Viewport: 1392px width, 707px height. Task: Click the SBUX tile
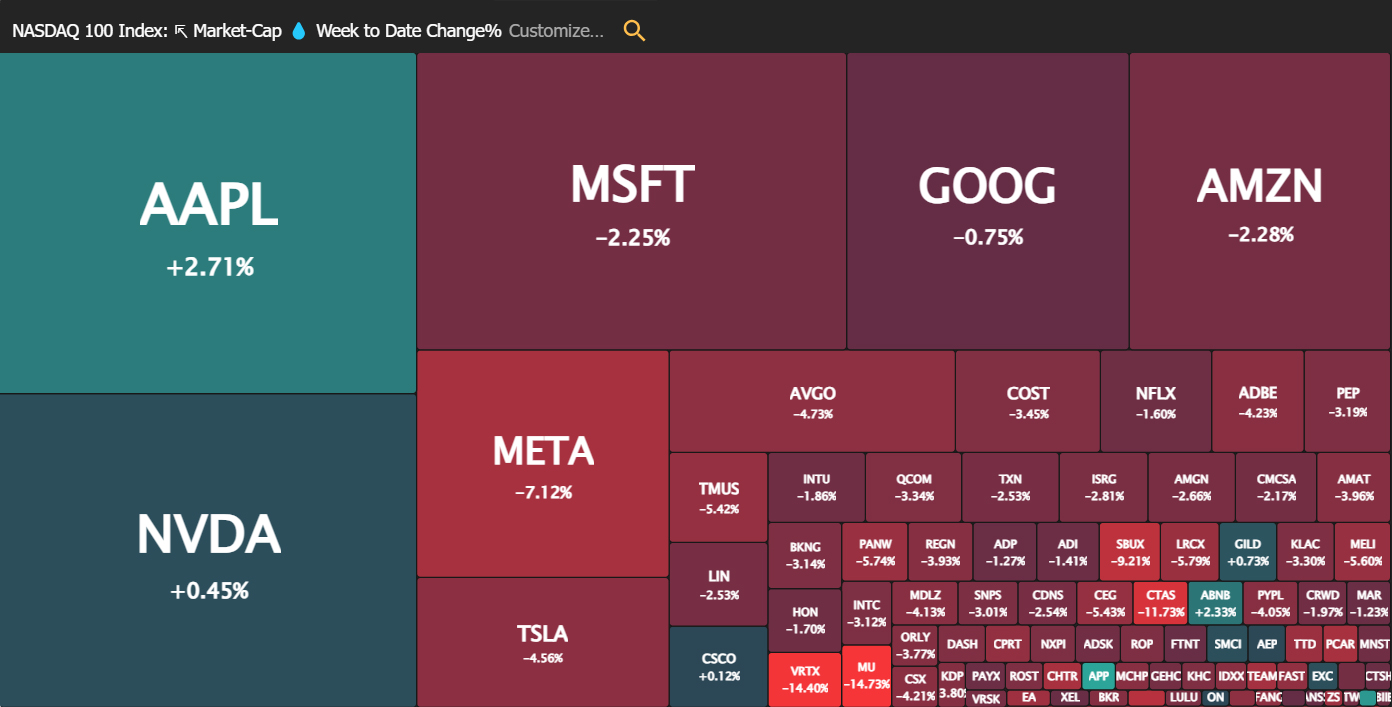1129,551
